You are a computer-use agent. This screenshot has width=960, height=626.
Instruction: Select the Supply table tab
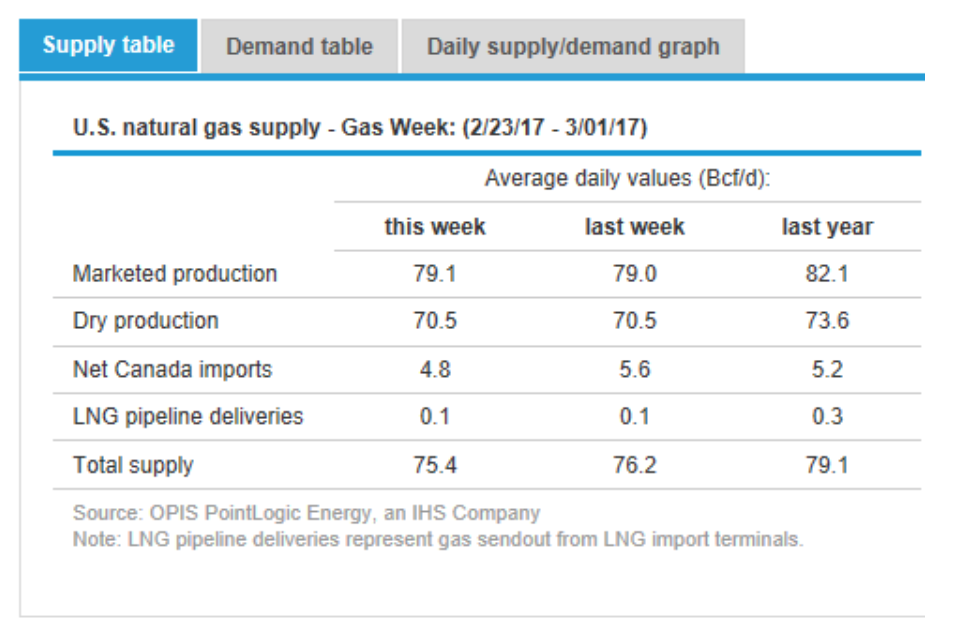[108, 46]
